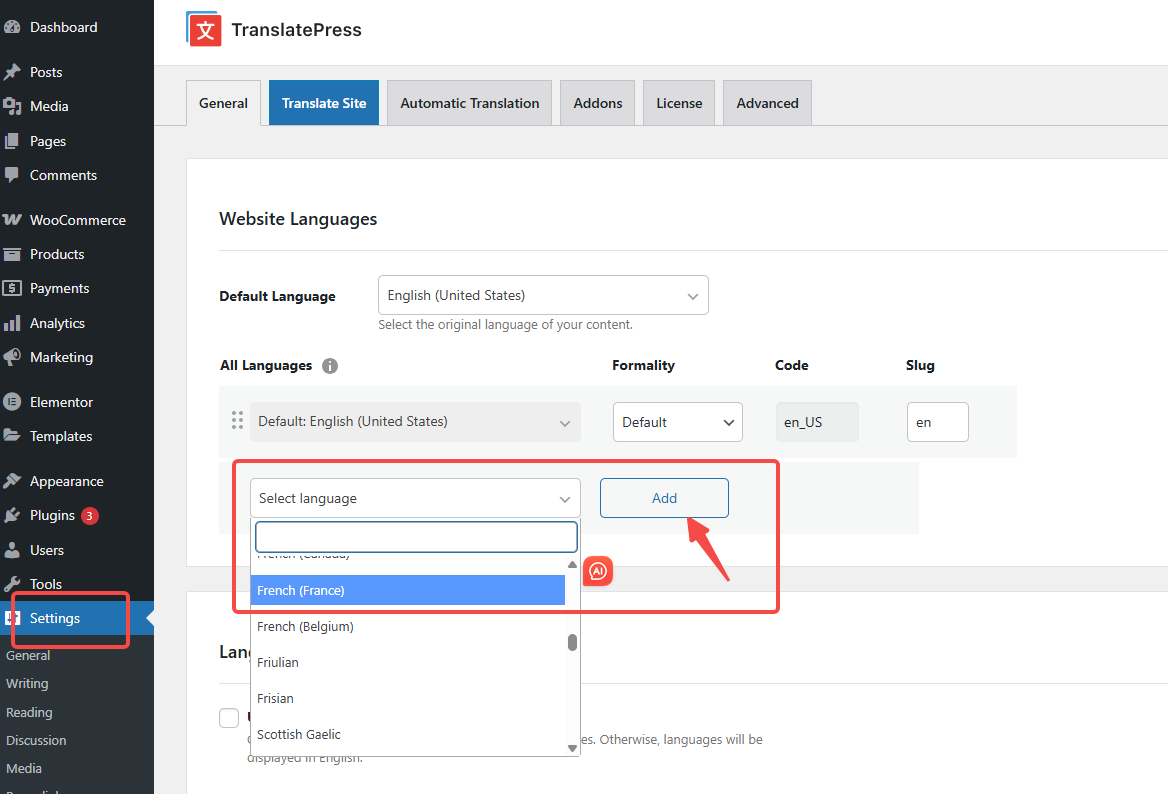Image resolution: width=1168 pixels, height=794 pixels.
Task: Click the TranslatePress logo icon
Action: click(x=204, y=29)
